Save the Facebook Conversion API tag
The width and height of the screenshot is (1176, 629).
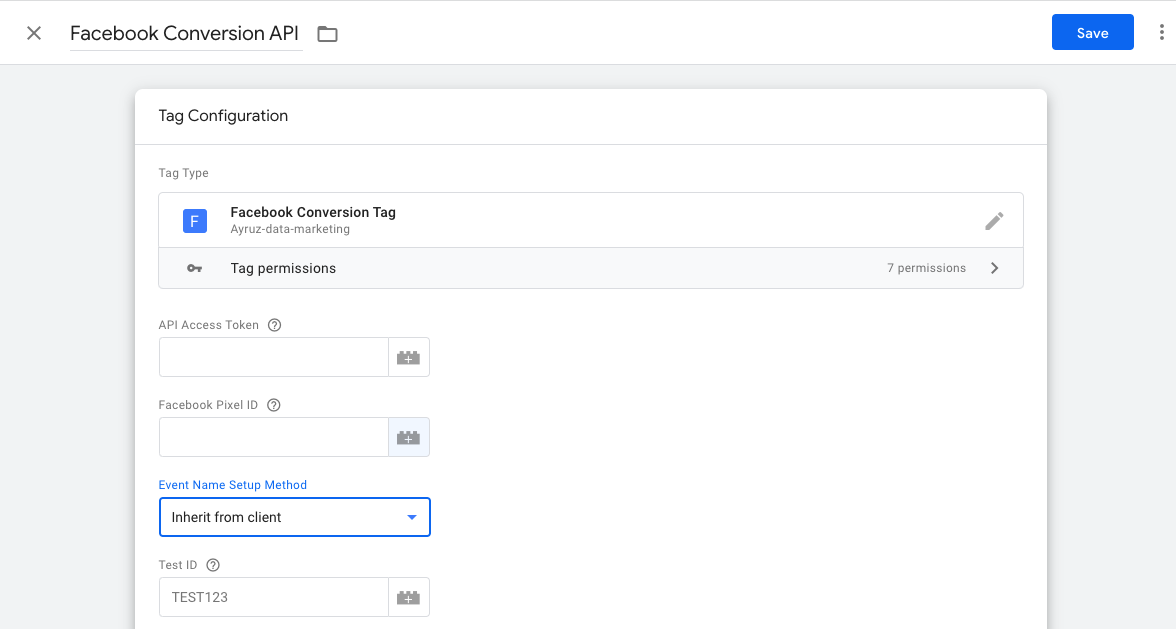[x=1092, y=32]
